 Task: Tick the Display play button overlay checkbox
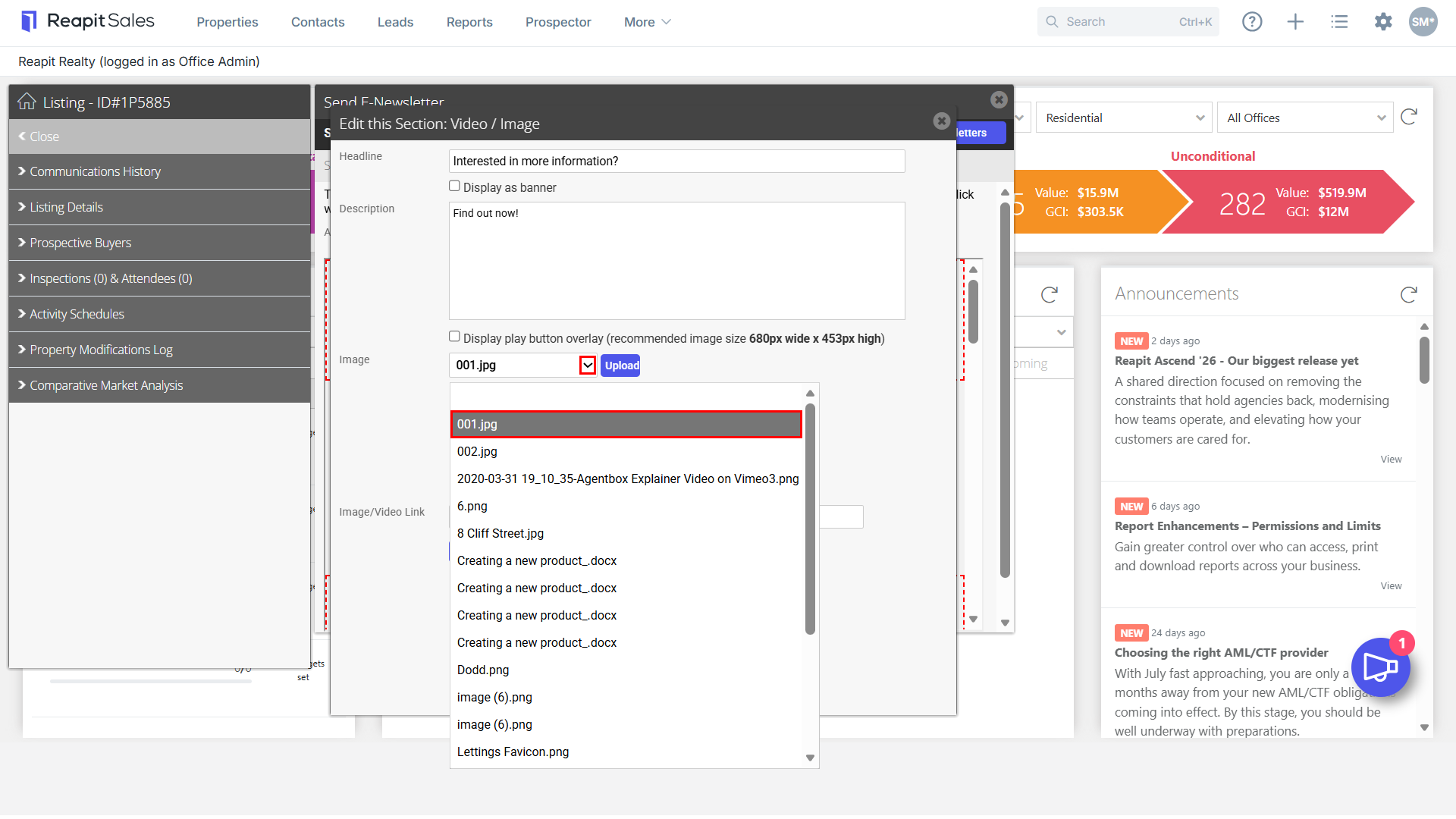(454, 337)
